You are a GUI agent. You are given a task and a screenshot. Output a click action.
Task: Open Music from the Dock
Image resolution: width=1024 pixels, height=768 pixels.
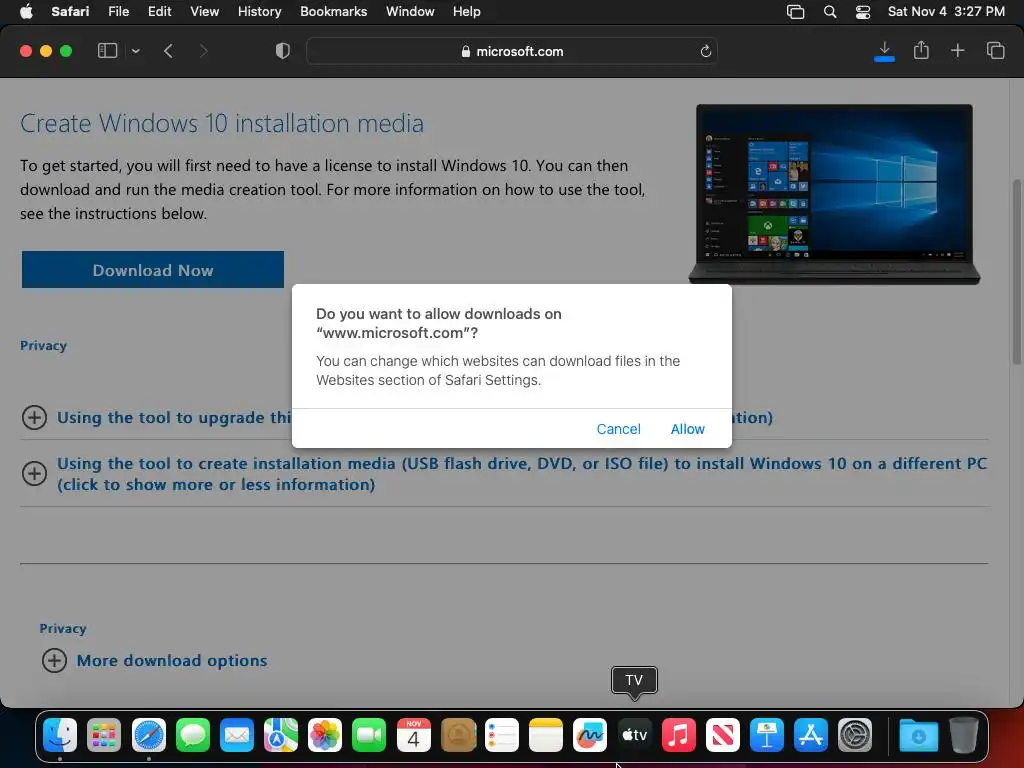click(679, 735)
